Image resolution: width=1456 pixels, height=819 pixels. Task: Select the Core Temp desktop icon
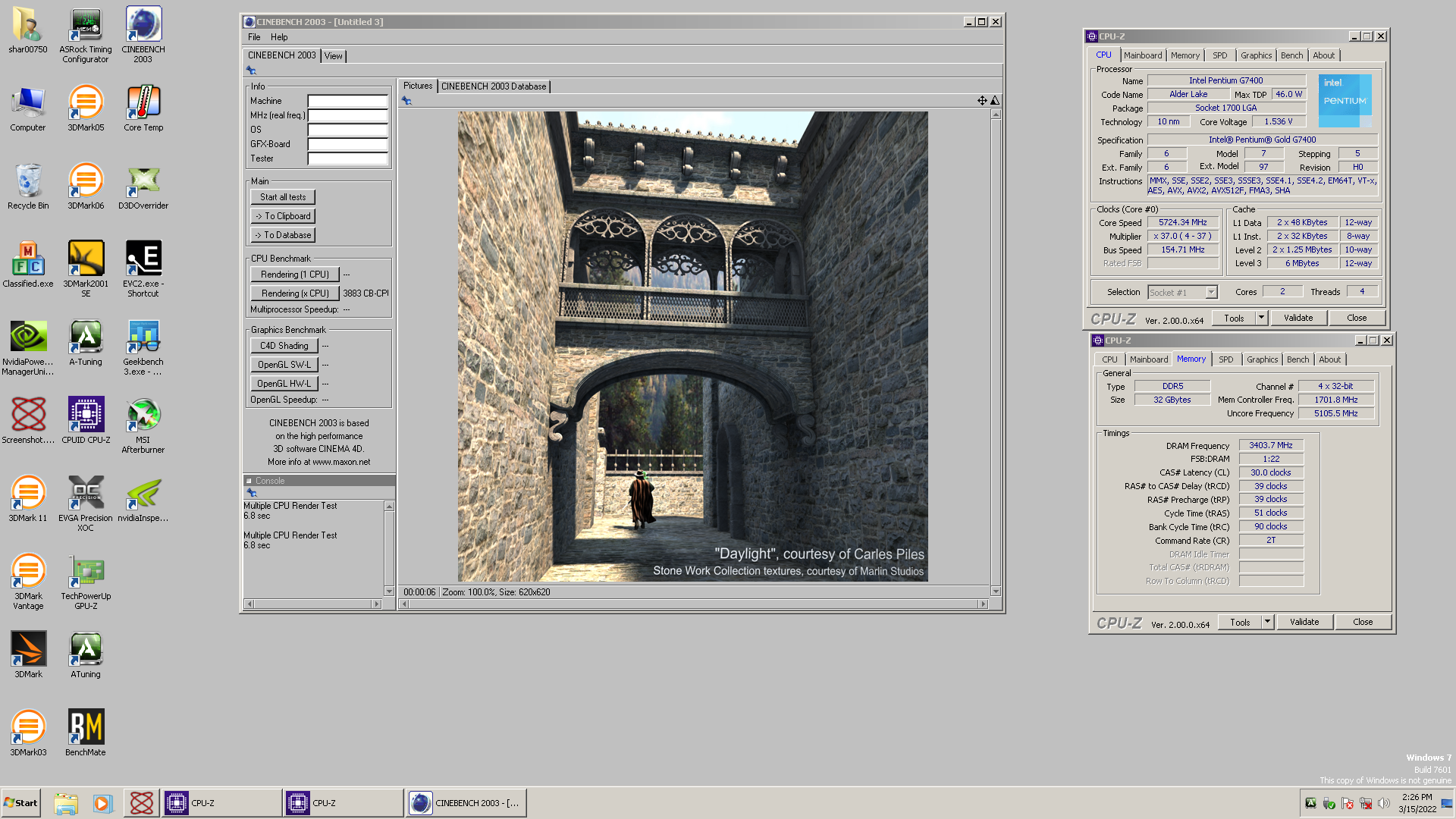(143, 108)
